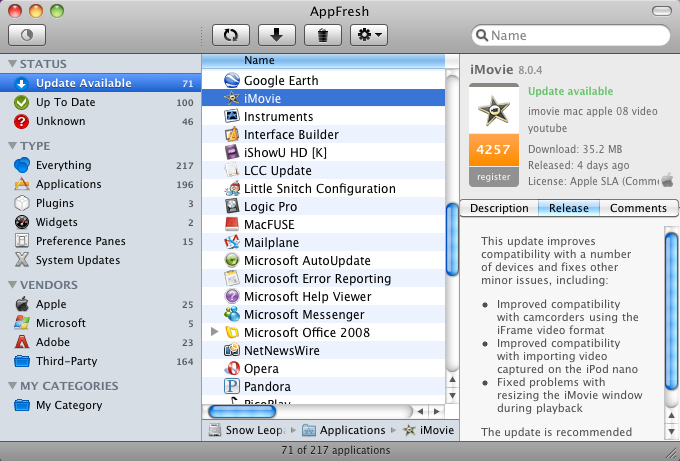680x461 pixels.
Task: Click Applications folder in path bar
Action: click(x=344, y=430)
